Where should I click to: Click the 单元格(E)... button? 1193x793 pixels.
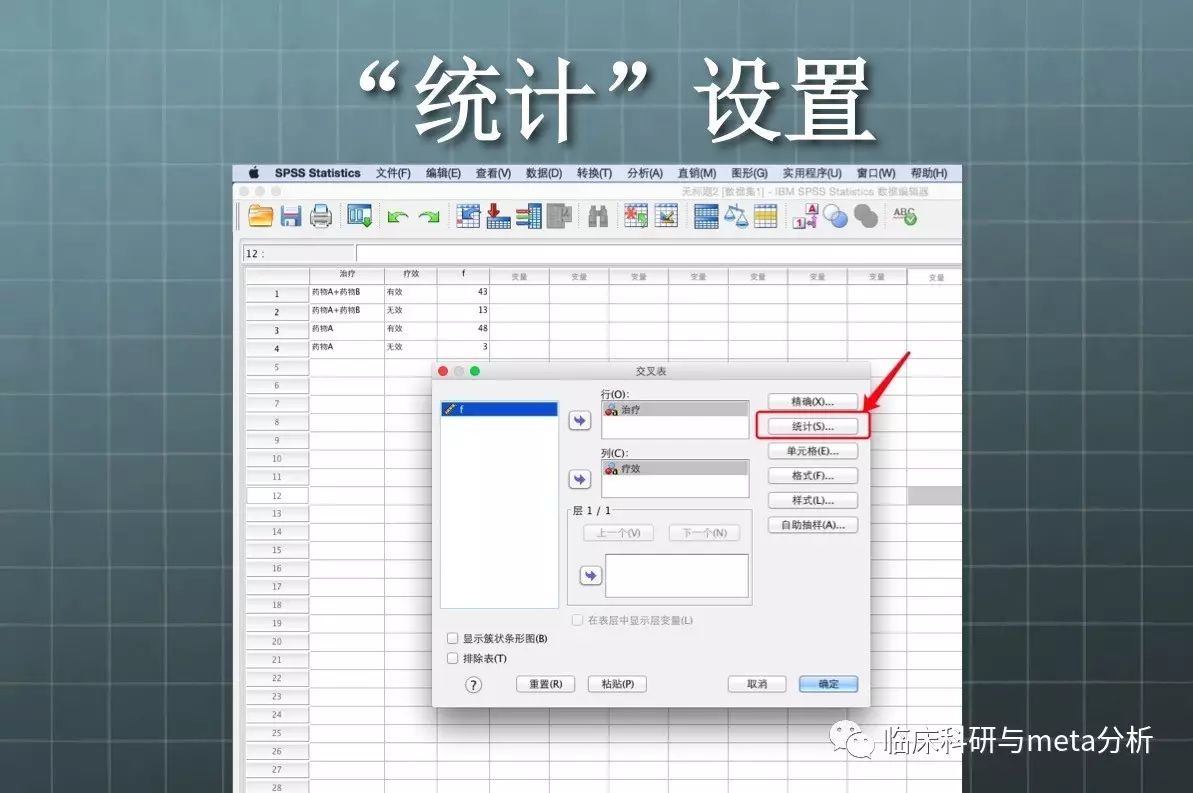[x=813, y=451]
